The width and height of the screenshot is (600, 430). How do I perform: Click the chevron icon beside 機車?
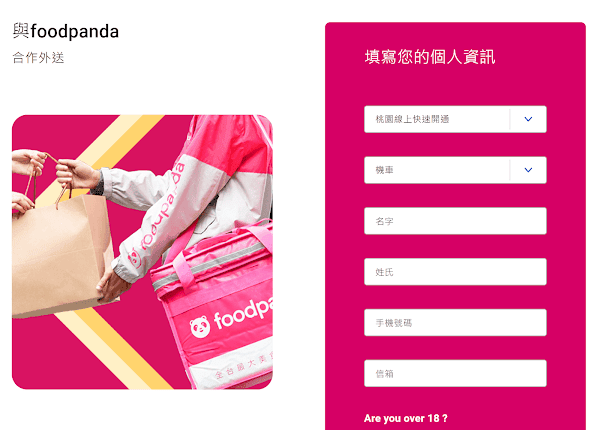528,170
